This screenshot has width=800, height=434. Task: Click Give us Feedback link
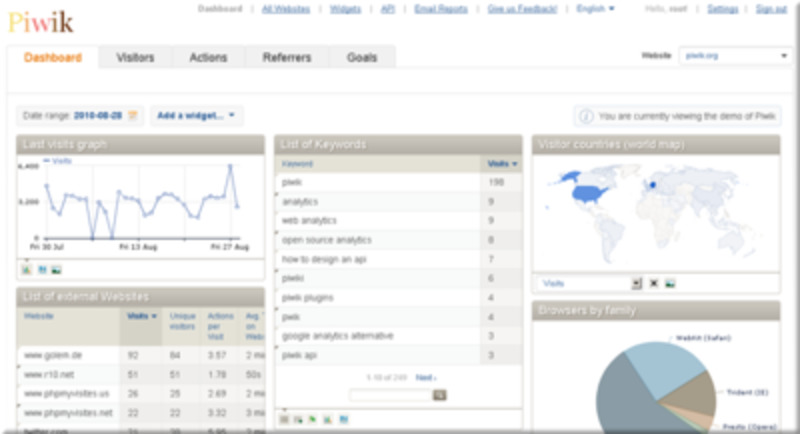(522, 9)
